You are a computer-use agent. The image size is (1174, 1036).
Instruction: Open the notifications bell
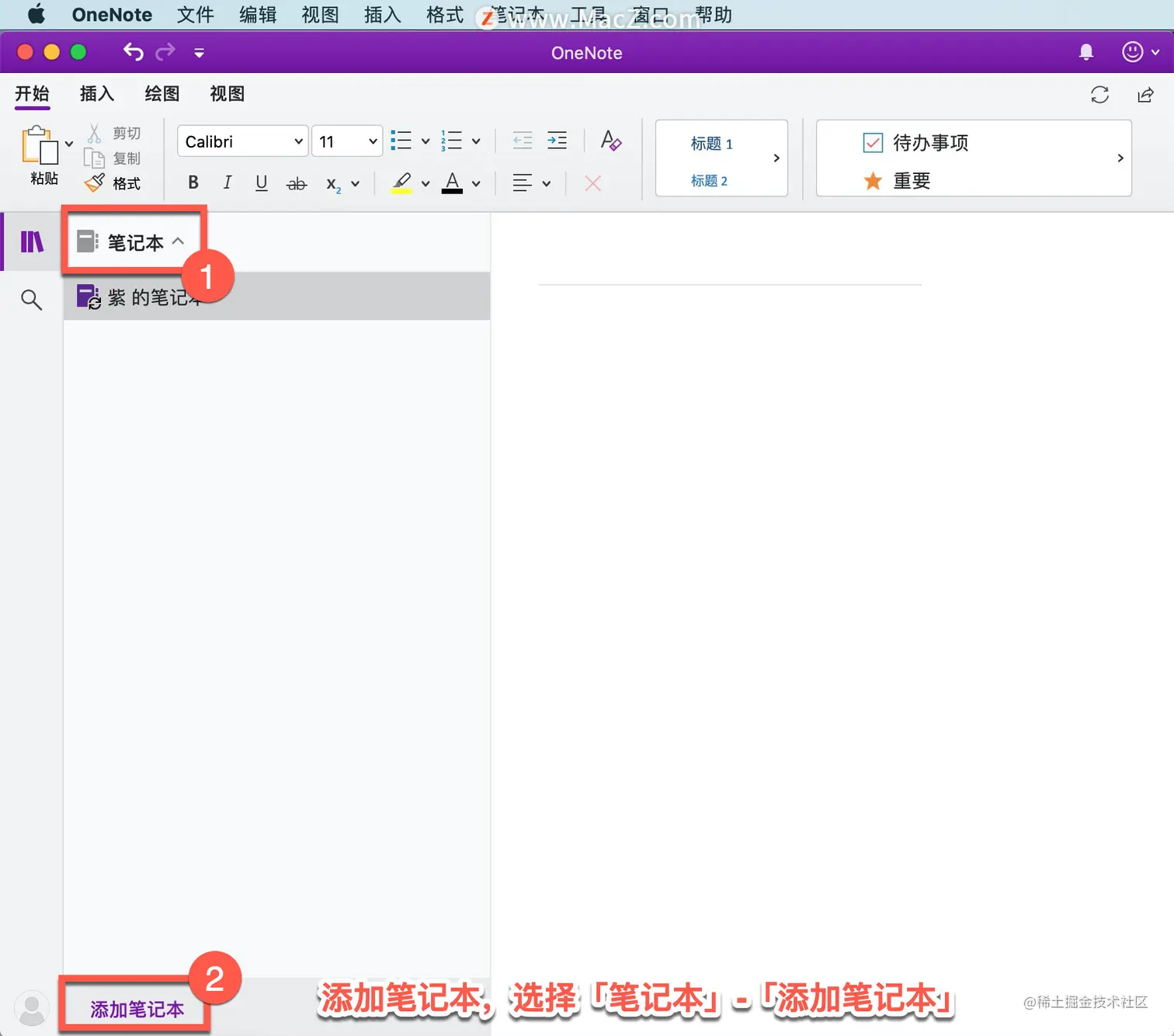click(x=1086, y=52)
